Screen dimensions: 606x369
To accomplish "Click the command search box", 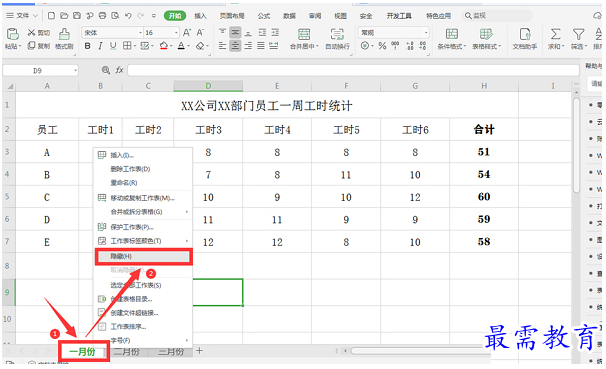I will pyautogui.click(x=497, y=15).
